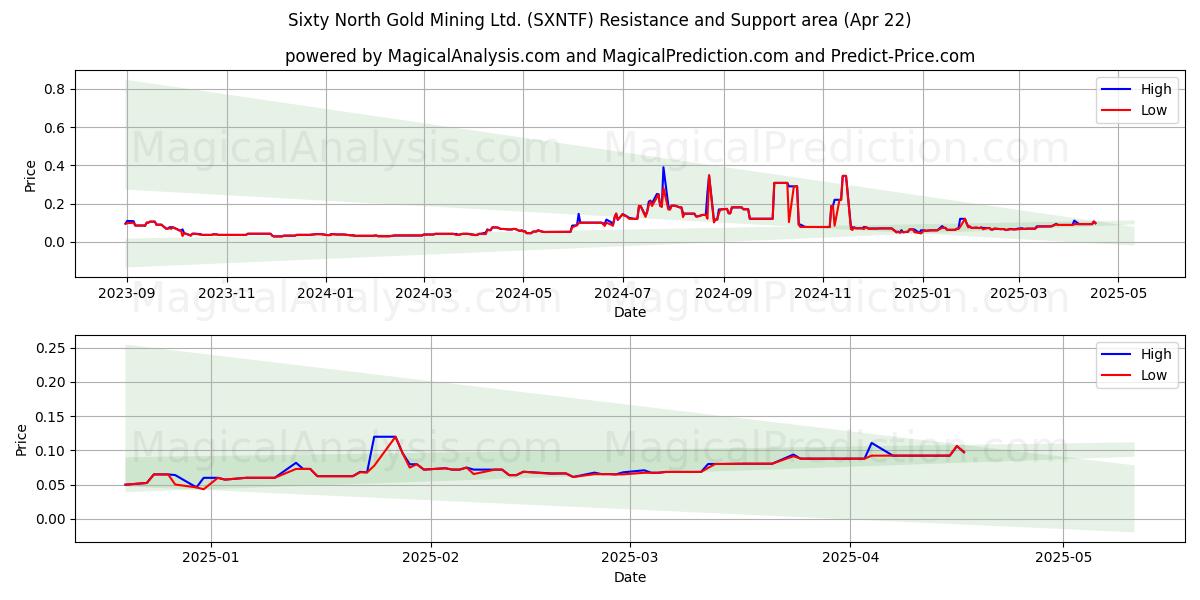This screenshot has height=600, width=1200.
Task: Click the 0.25 price tick in bottom chart
Action: click(52, 348)
